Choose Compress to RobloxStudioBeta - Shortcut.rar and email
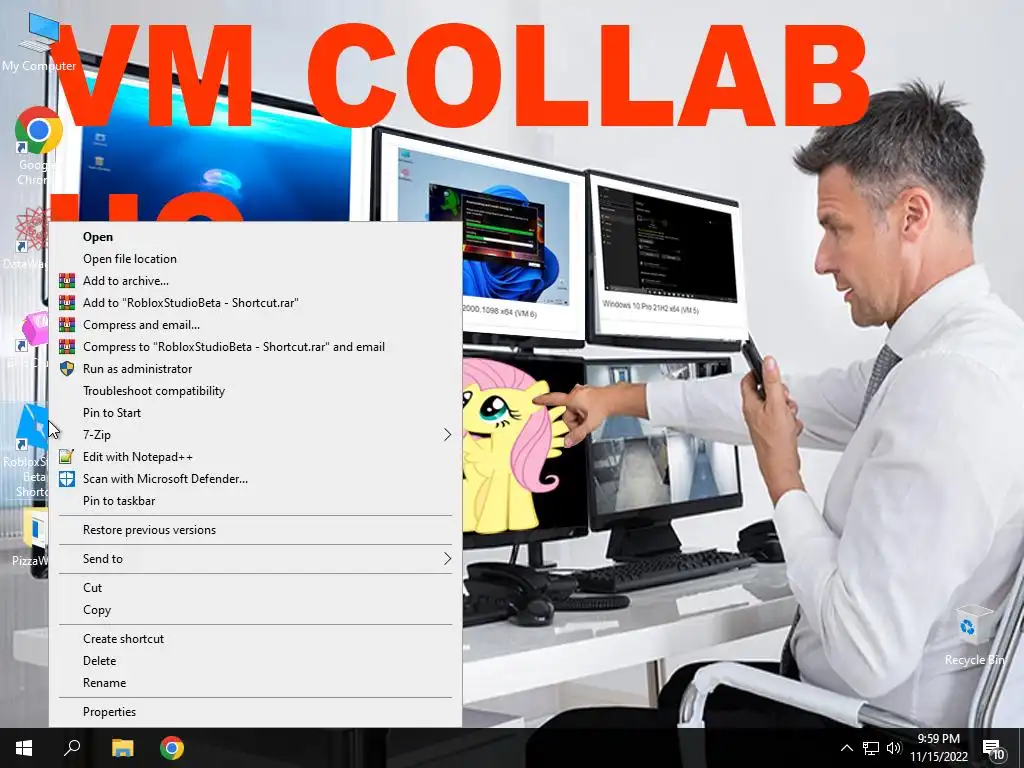This screenshot has width=1024, height=768. click(255, 347)
